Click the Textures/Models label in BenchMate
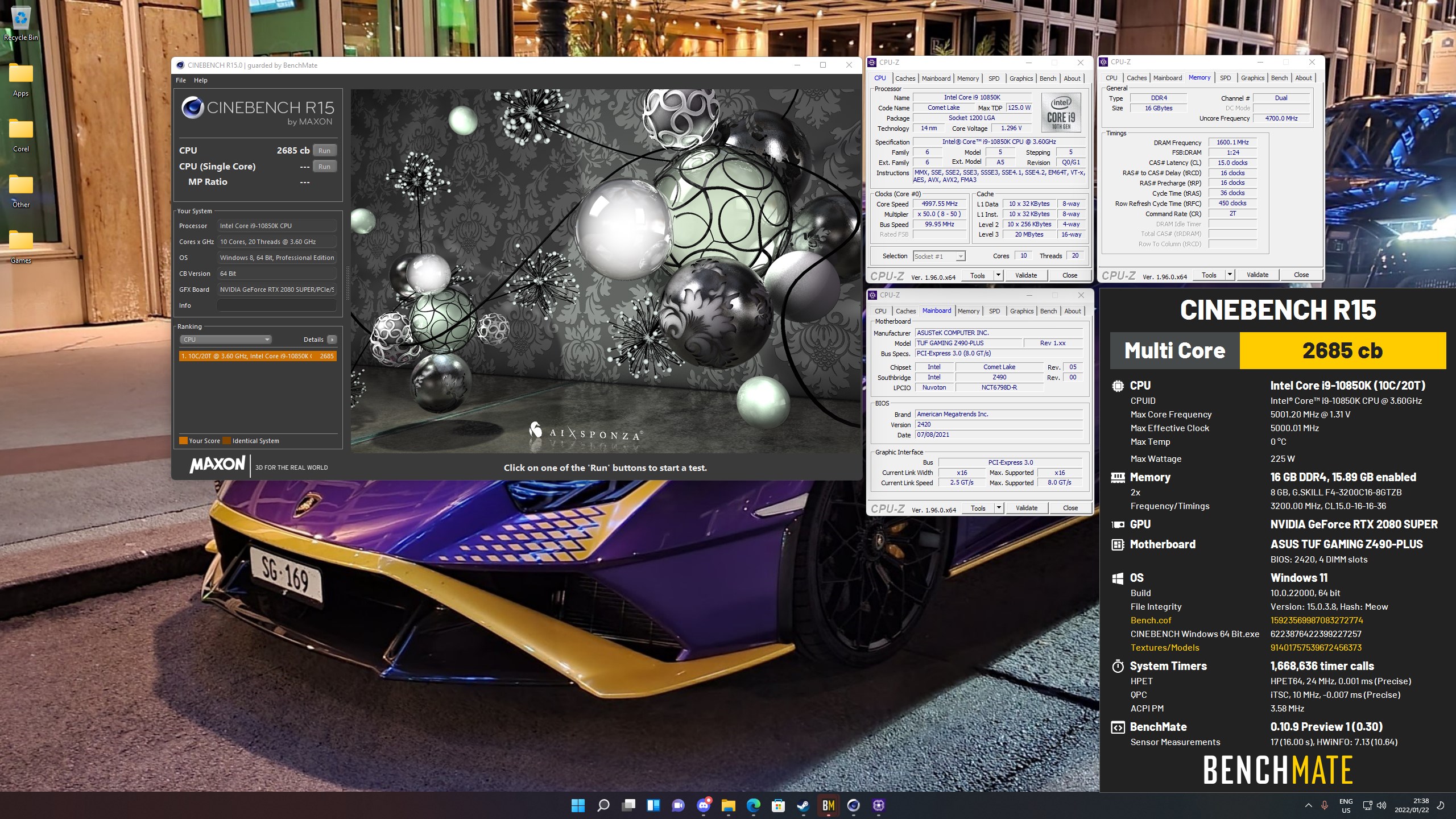Image resolution: width=1456 pixels, height=819 pixels. [1165, 648]
